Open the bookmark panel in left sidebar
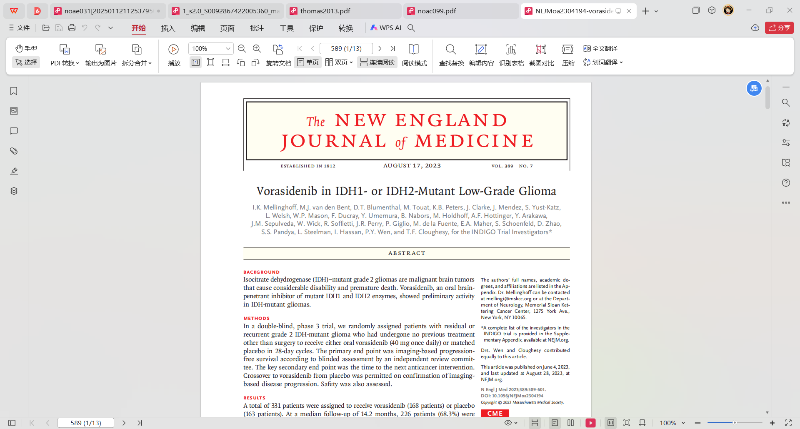800x429 pixels. pos(14,91)
